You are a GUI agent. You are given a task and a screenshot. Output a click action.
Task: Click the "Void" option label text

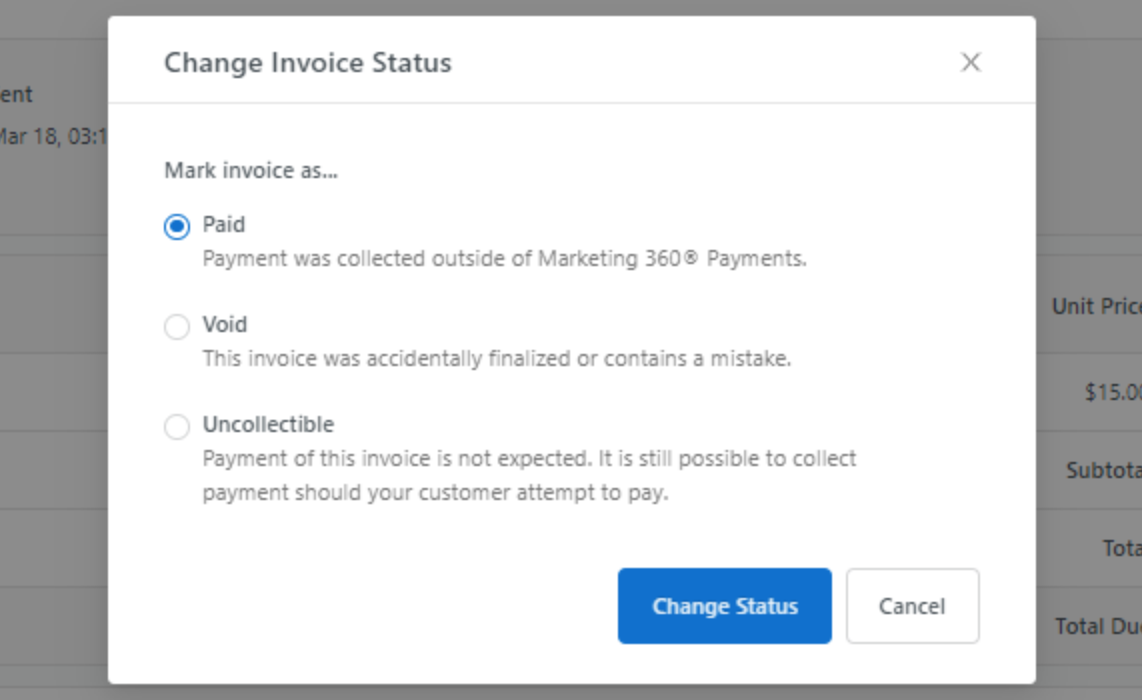point(225,324)
